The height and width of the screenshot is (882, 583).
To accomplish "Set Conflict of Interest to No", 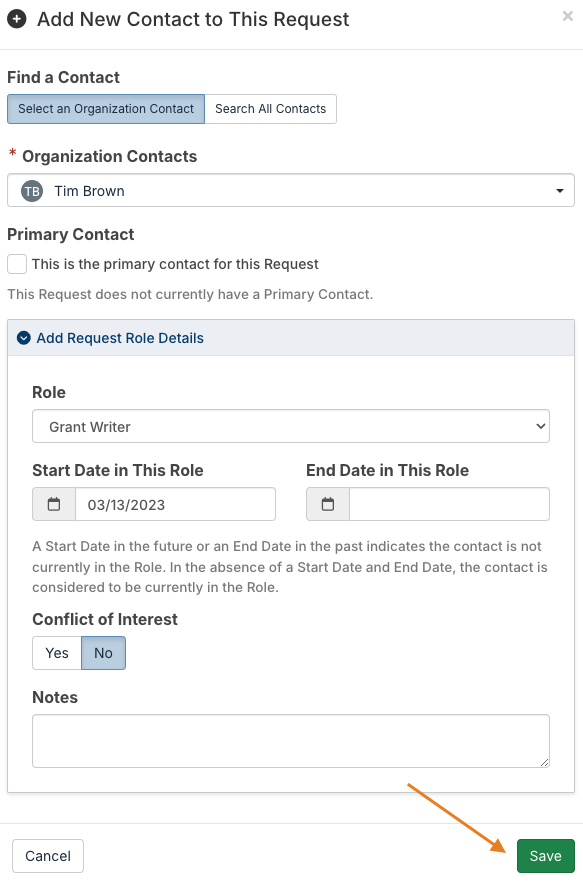I will pos(104,653).
